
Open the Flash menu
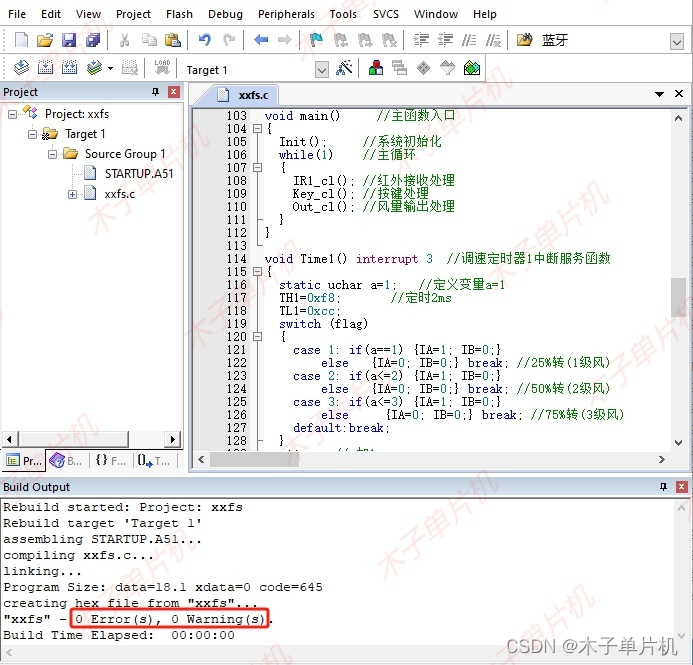[x=179, y=14]
